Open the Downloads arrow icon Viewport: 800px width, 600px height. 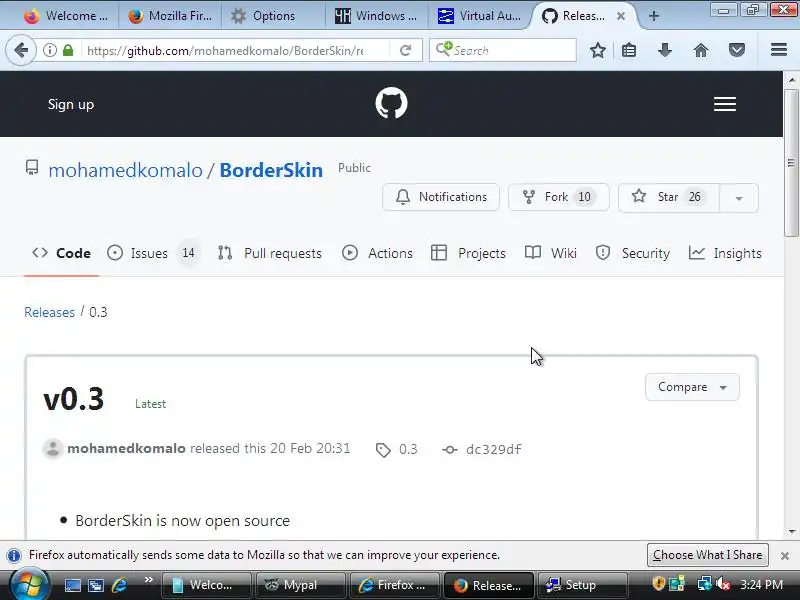(x=665, y=51)
